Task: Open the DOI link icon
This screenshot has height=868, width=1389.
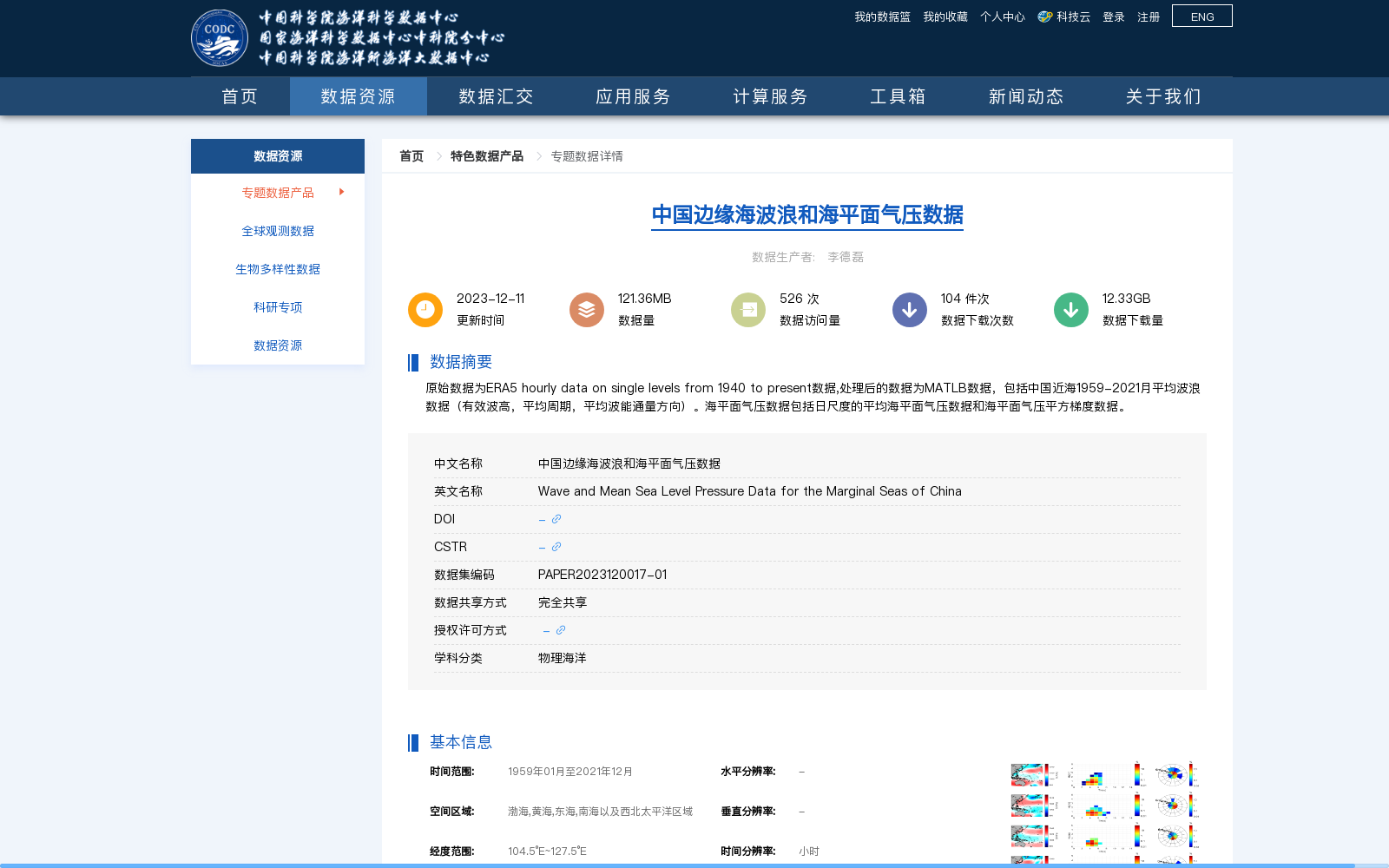Action: (556, 519)
